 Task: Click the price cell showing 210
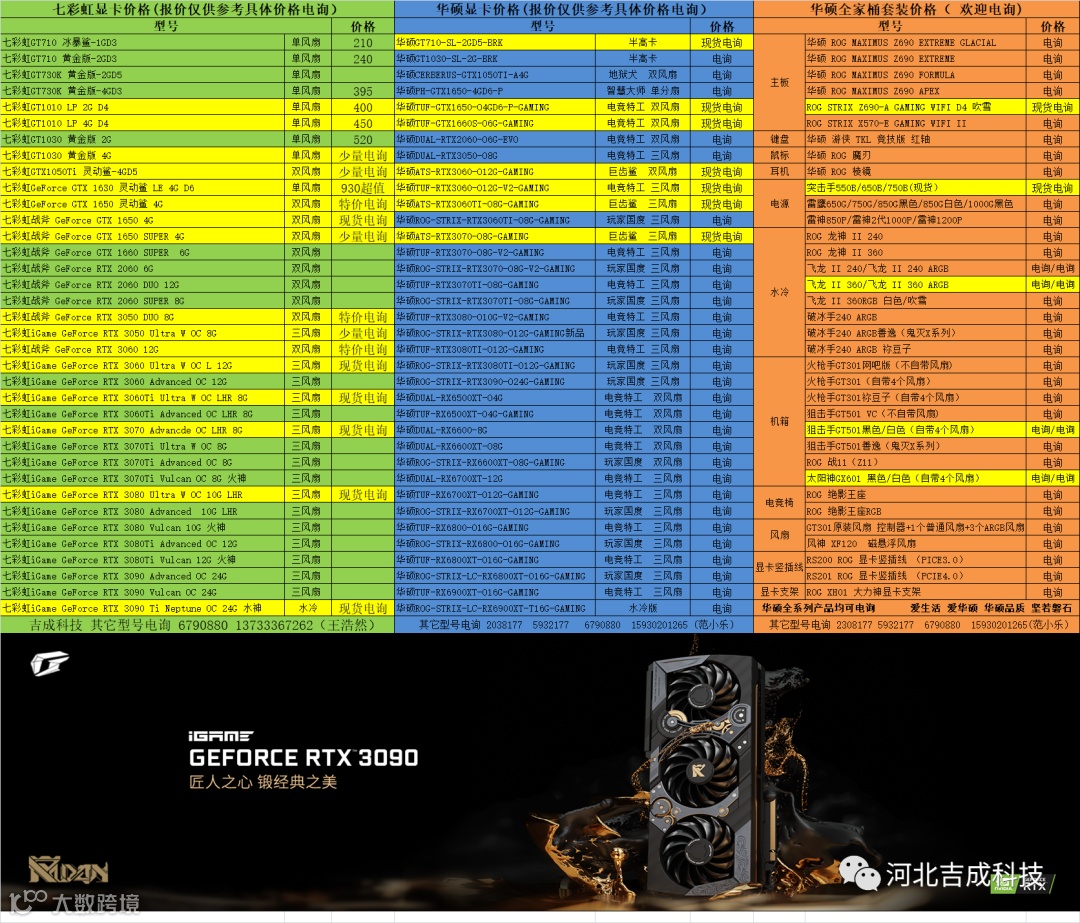click(x=362, y=43)
